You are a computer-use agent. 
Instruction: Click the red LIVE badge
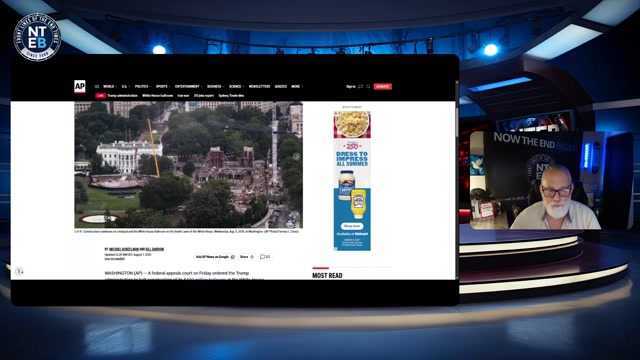coord(100,96)
